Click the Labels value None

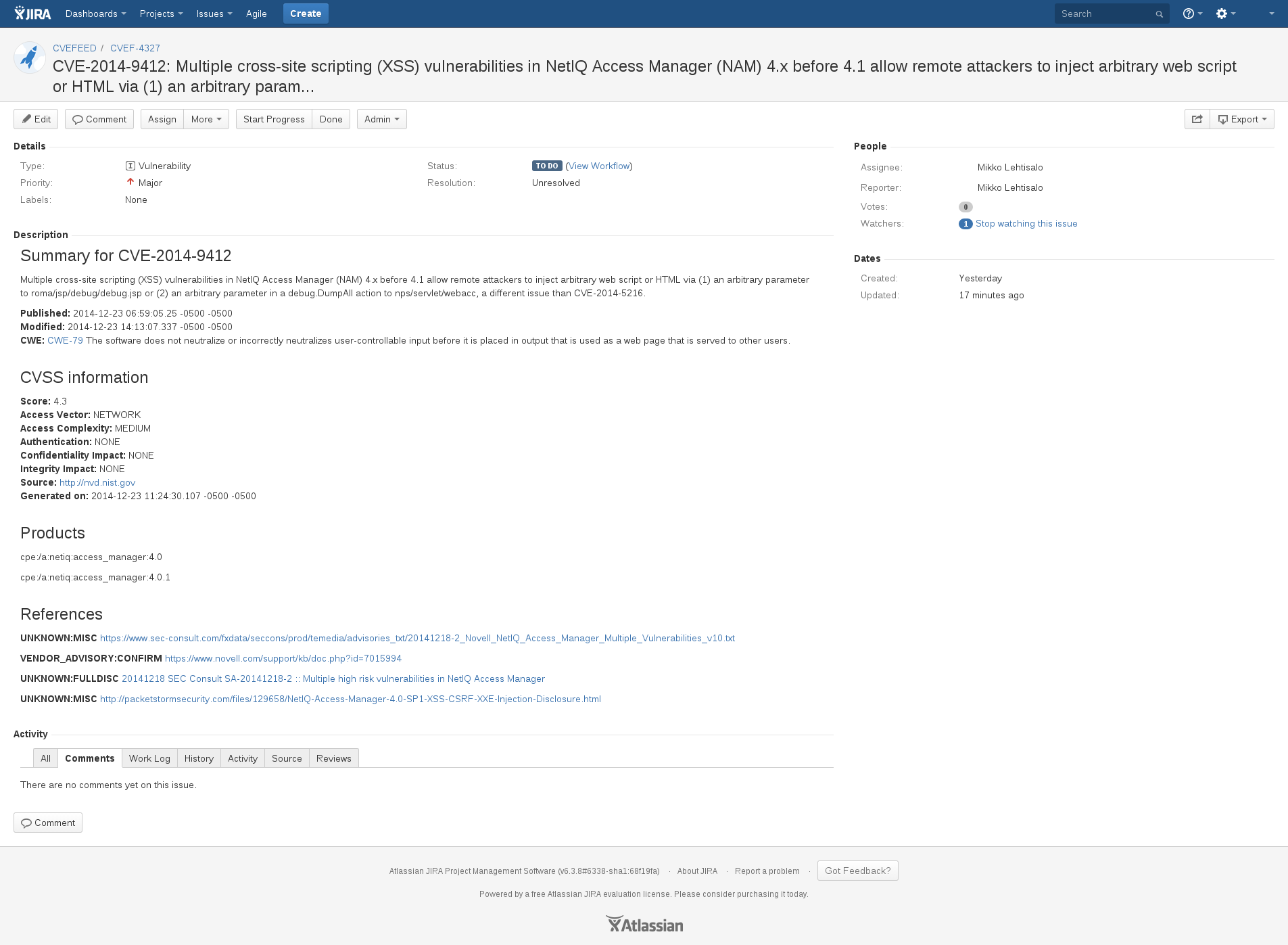(136, 200)
